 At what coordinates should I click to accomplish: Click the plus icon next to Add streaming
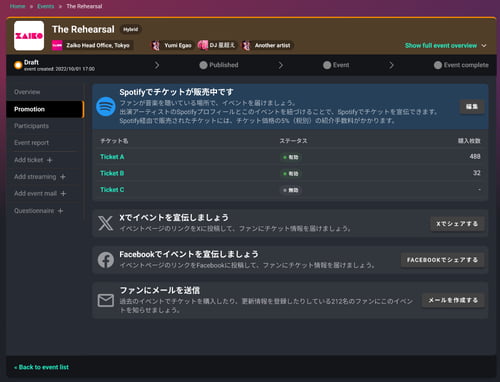point(63,177)
